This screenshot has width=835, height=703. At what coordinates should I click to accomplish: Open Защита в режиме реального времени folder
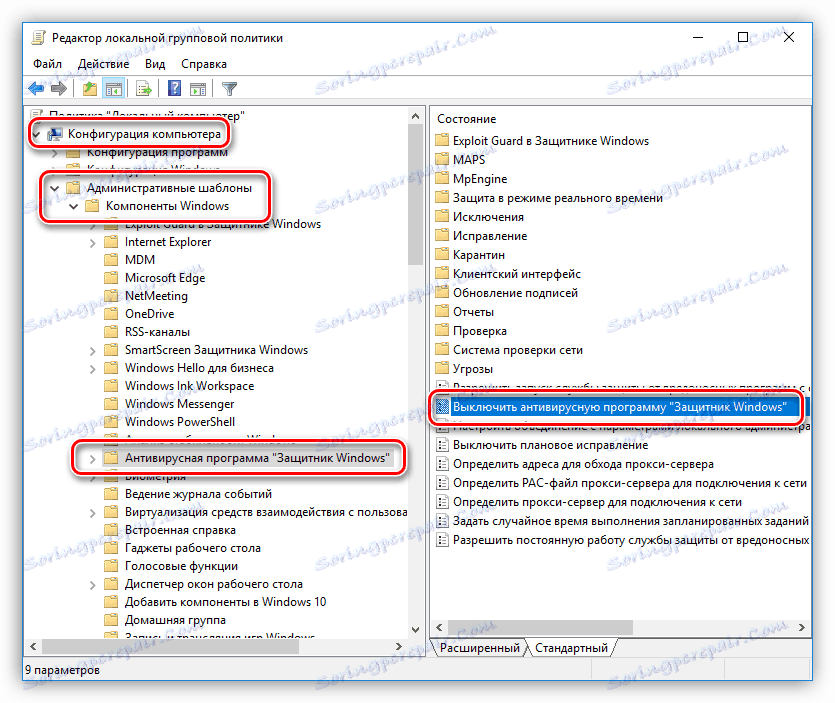click(558, 198)
